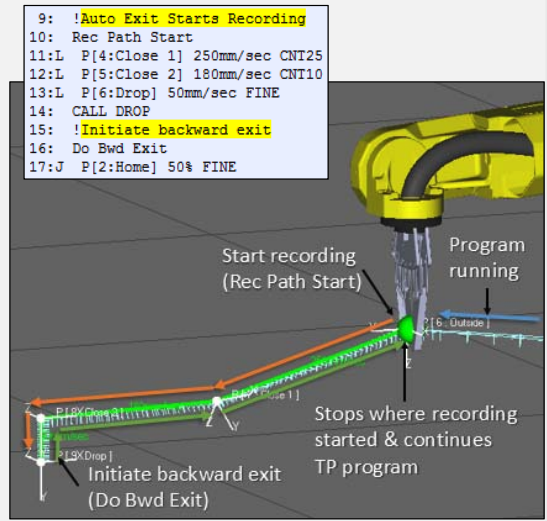Click the 'Initiate backward exit (Do Bwd Exit)' annotation

[184, 487]
